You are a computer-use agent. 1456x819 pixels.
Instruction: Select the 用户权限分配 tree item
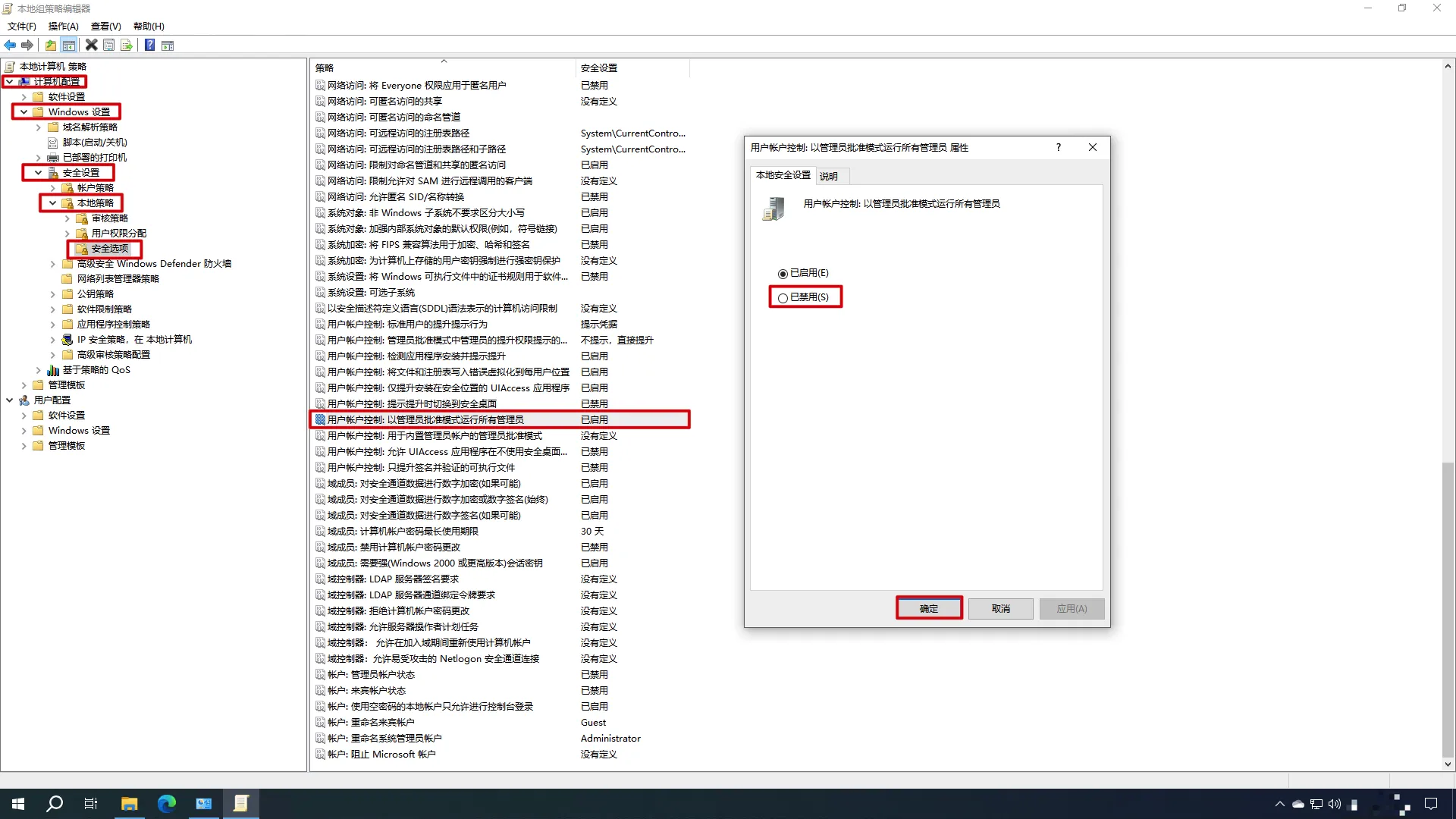(118, 234)
